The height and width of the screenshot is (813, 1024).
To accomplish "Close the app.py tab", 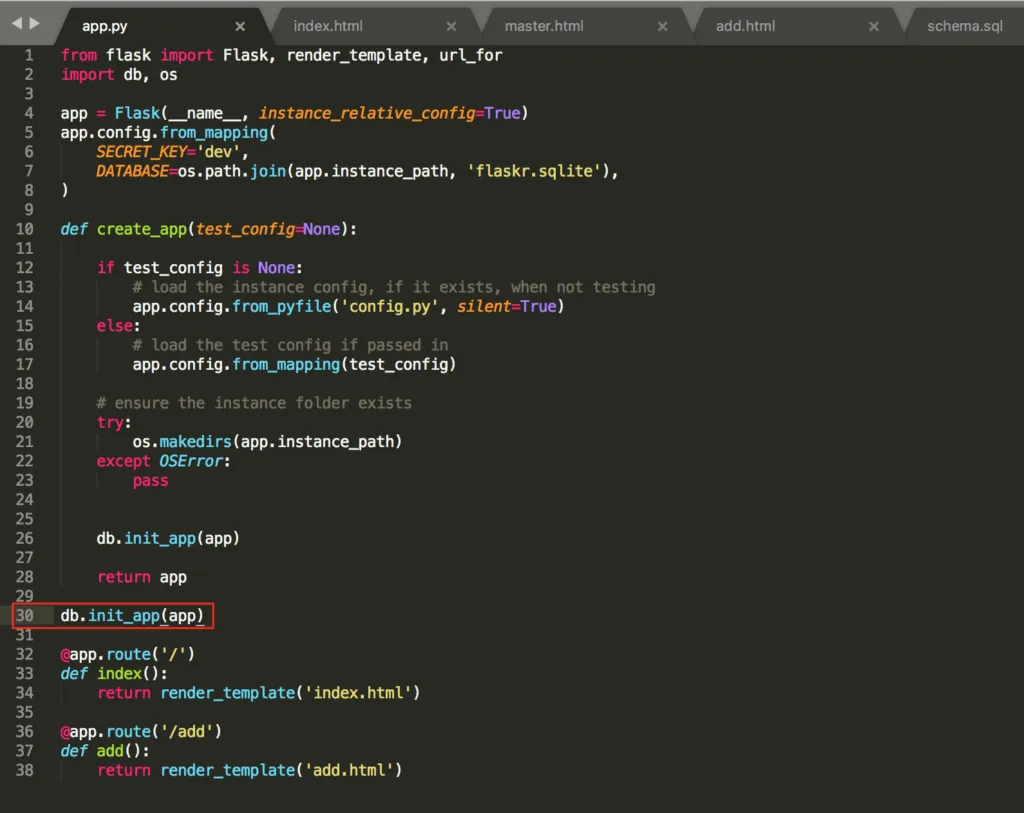I will point(240,26).
